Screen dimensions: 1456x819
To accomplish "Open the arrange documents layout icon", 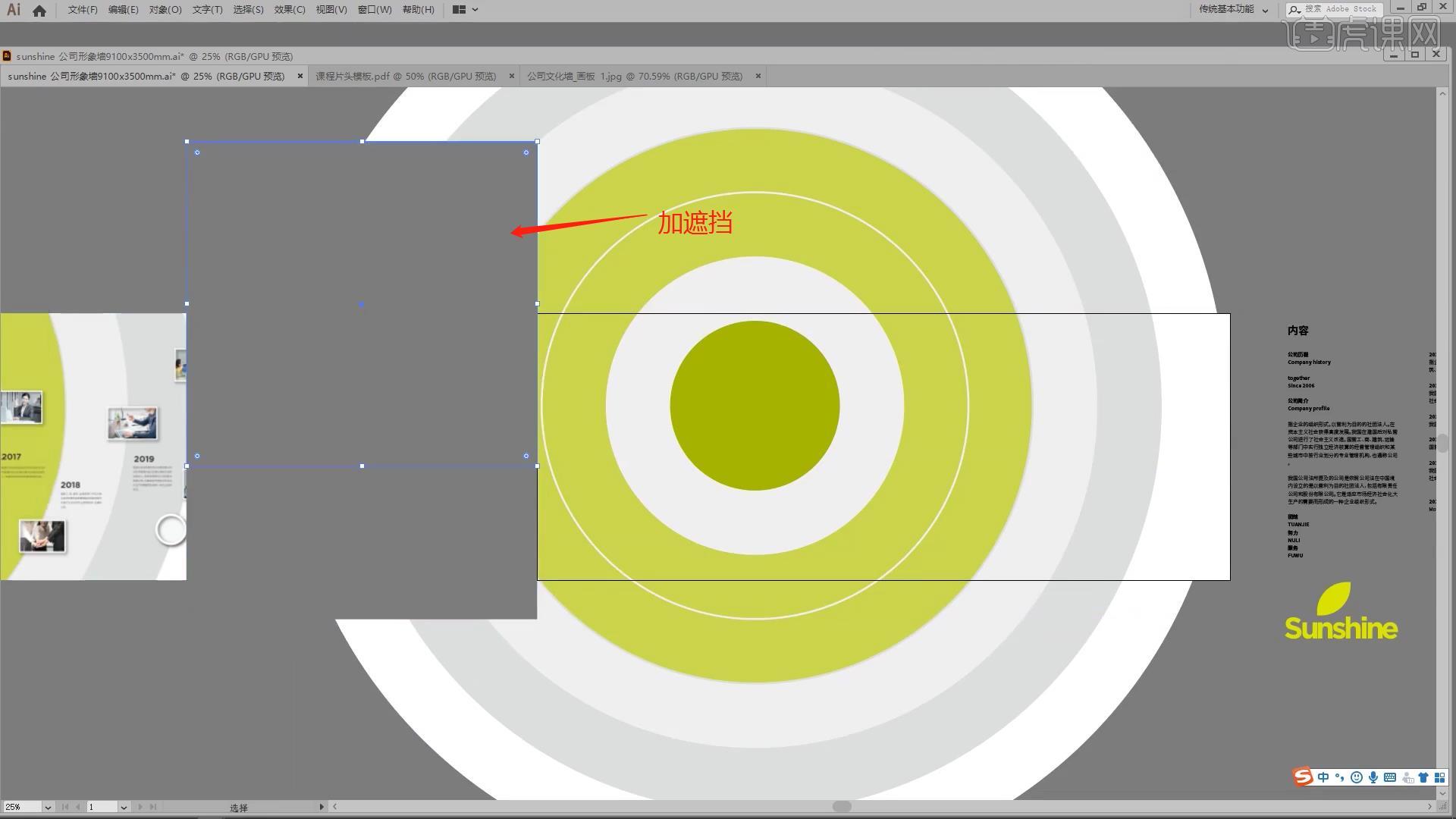I will pos(459,10).
